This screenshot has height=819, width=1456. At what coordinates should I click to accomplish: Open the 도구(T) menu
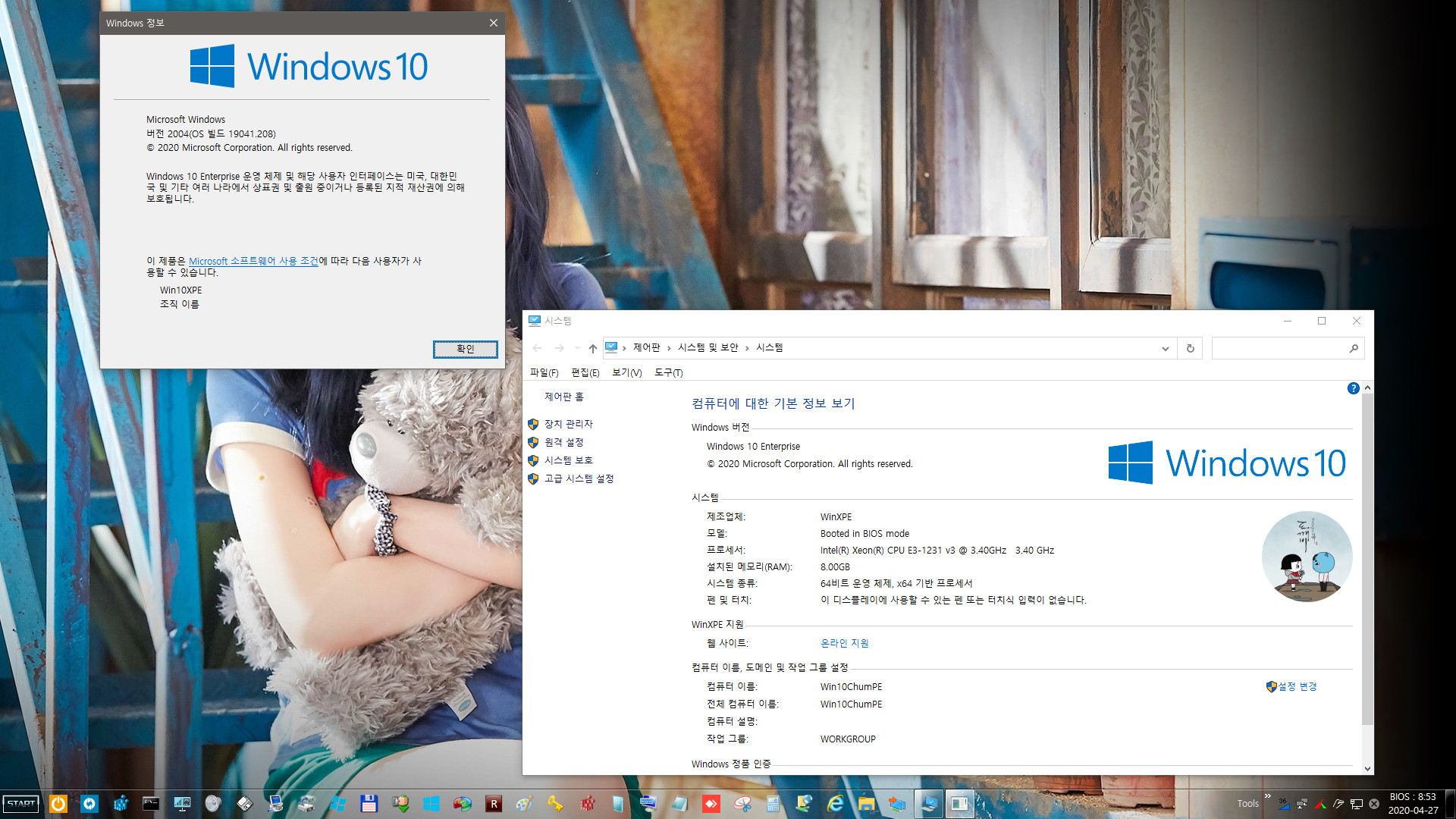(668, 372)
